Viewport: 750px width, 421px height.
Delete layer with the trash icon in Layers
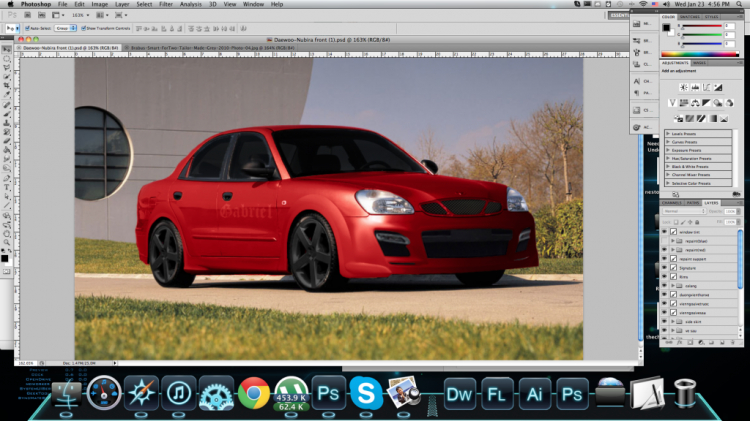click(733, 343)
